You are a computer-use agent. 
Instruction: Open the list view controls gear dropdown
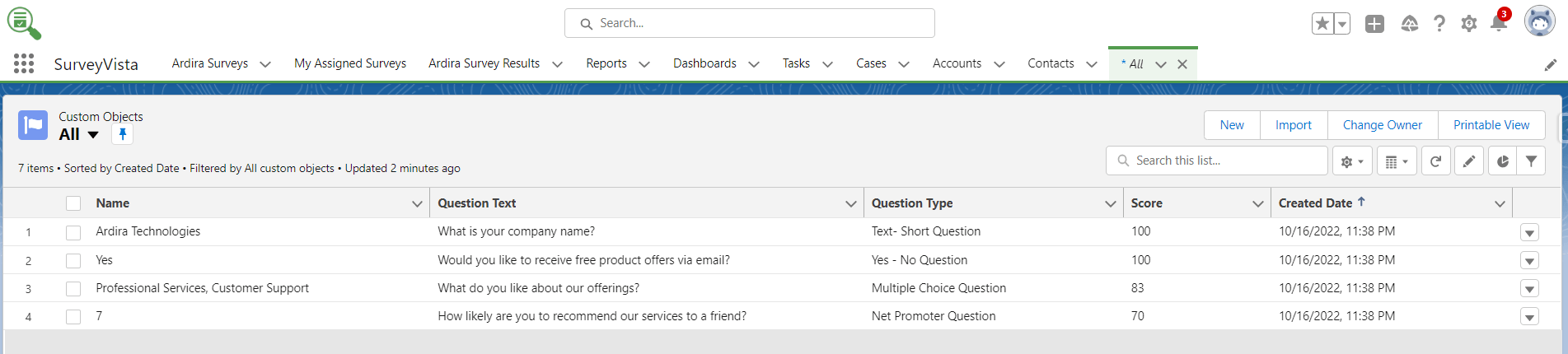point(1351,161)
